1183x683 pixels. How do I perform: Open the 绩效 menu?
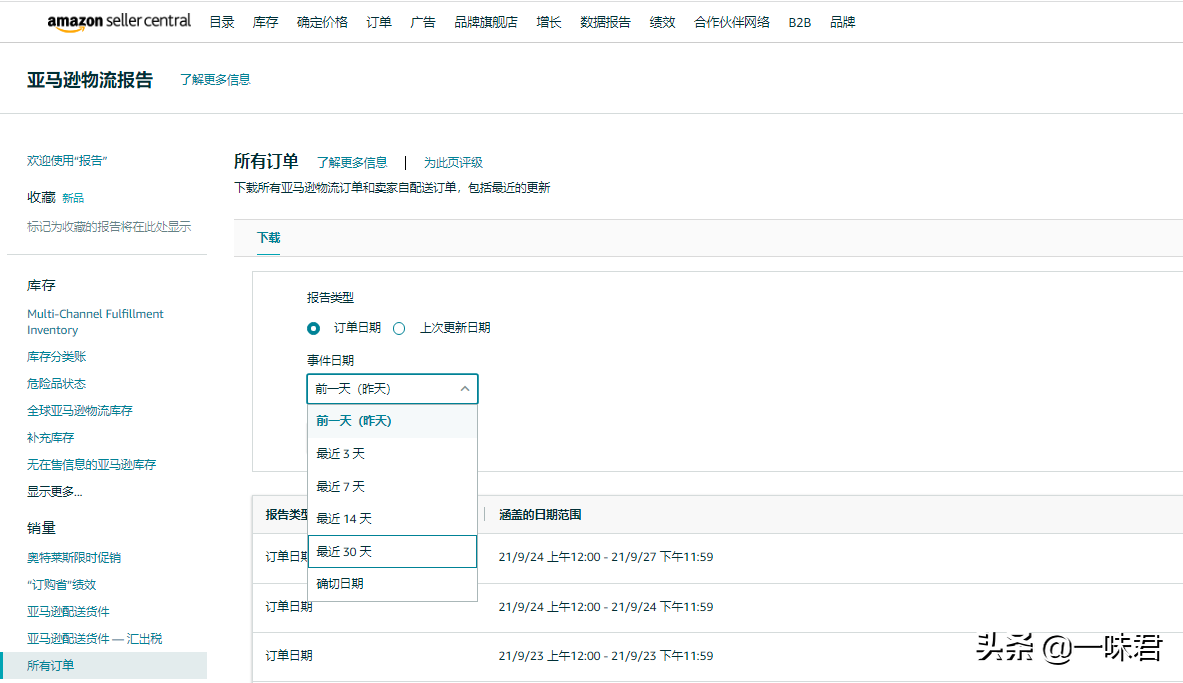(x=662, y=23)
